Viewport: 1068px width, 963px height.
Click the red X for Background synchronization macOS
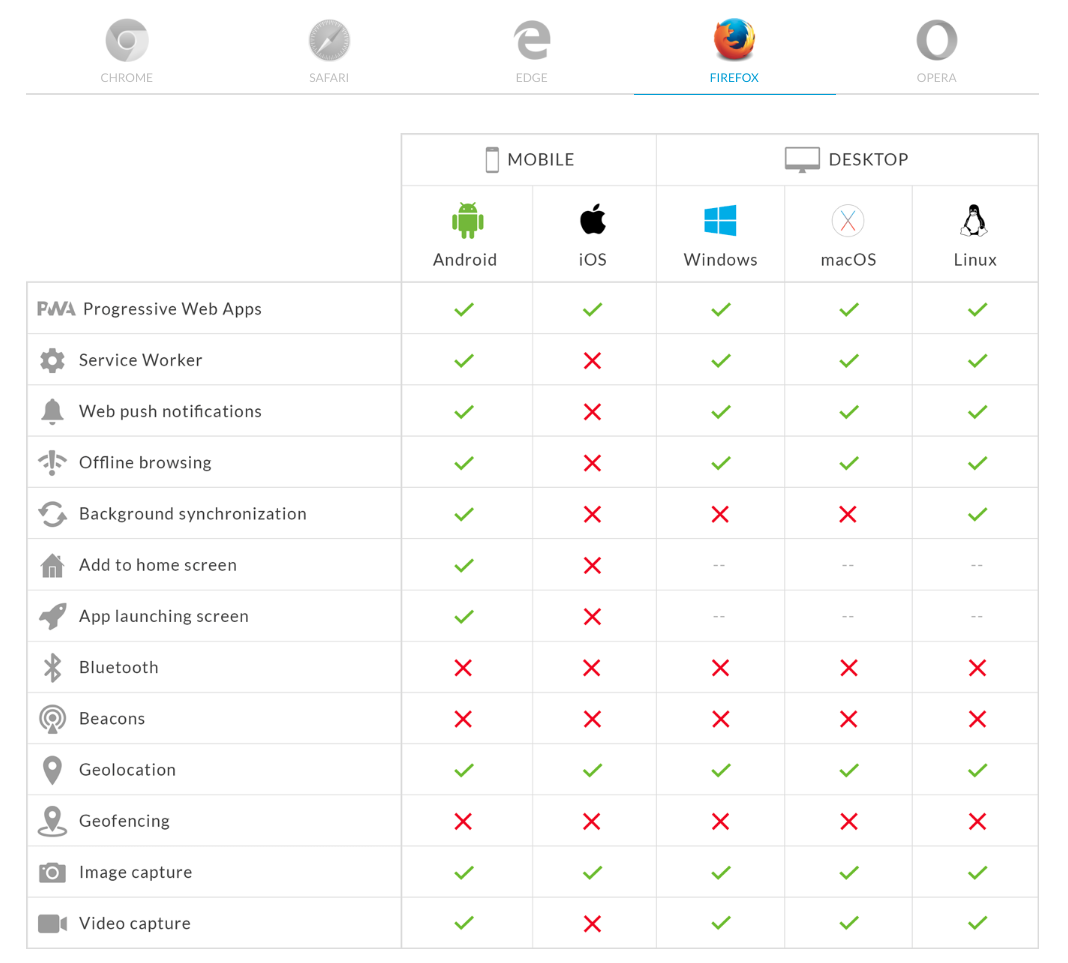pos(848,514)
